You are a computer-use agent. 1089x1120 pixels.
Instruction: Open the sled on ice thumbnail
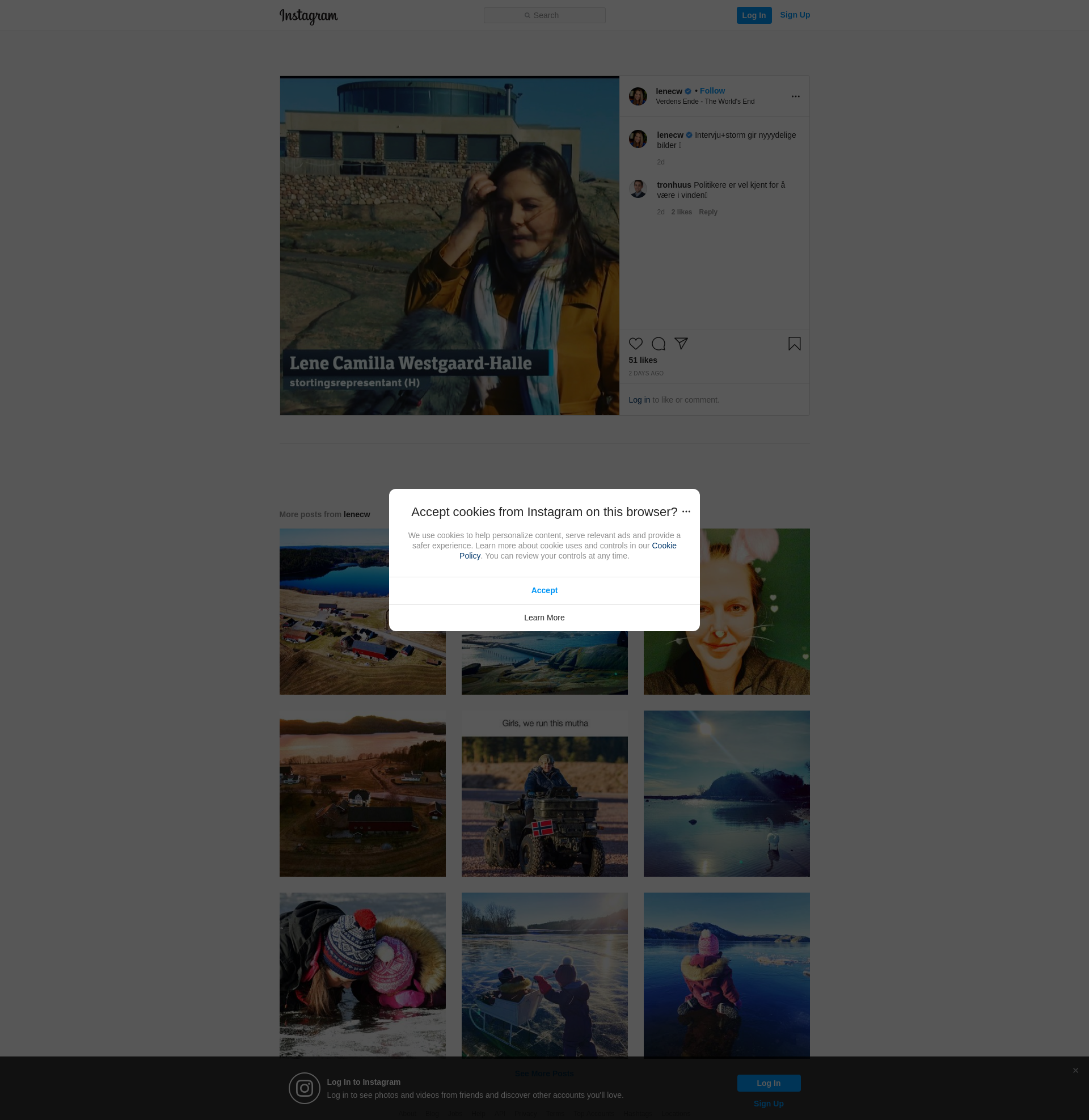point(544,974)
